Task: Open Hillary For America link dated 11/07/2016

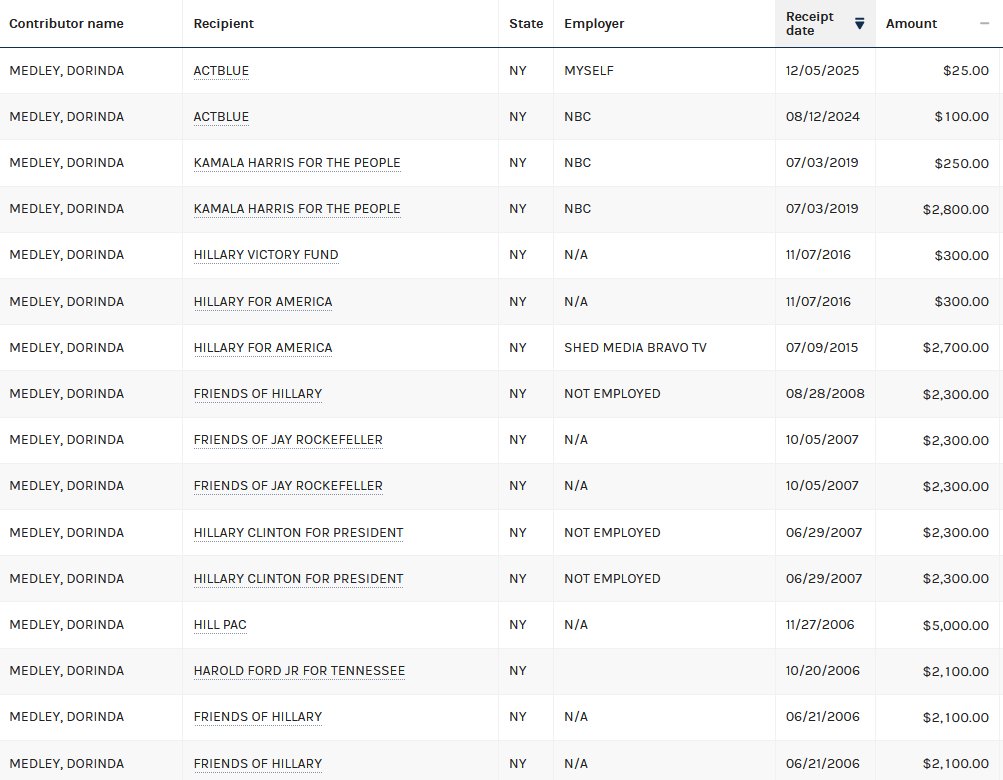Action: 263,302
